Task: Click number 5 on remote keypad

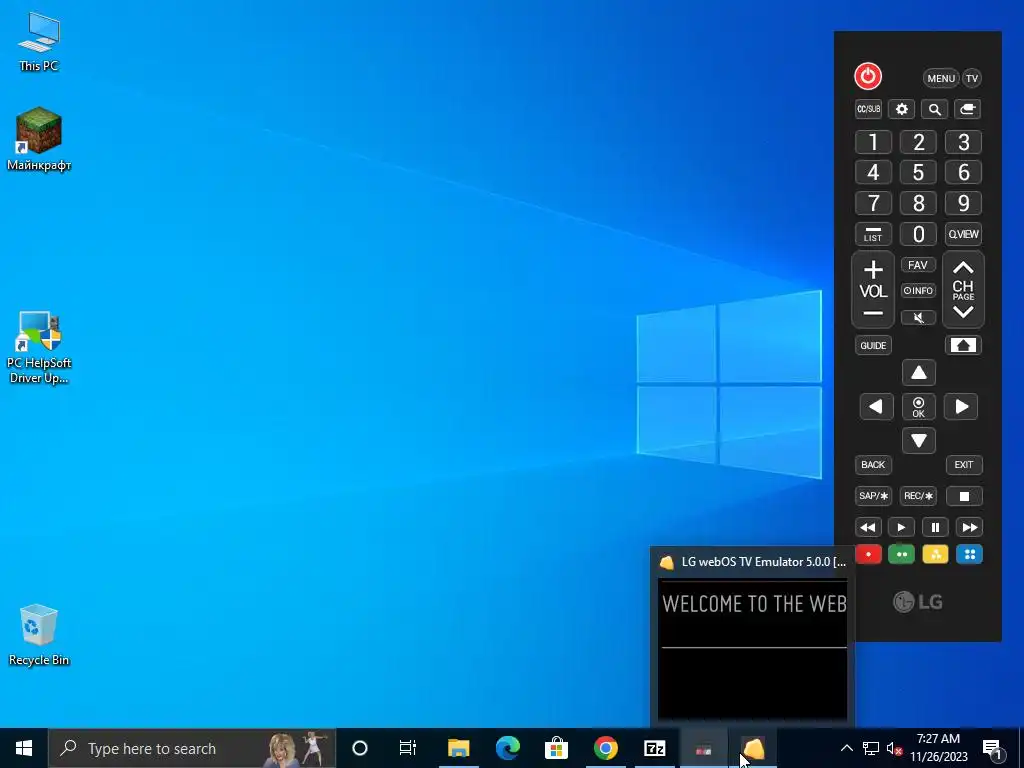Action: [918, 172]
